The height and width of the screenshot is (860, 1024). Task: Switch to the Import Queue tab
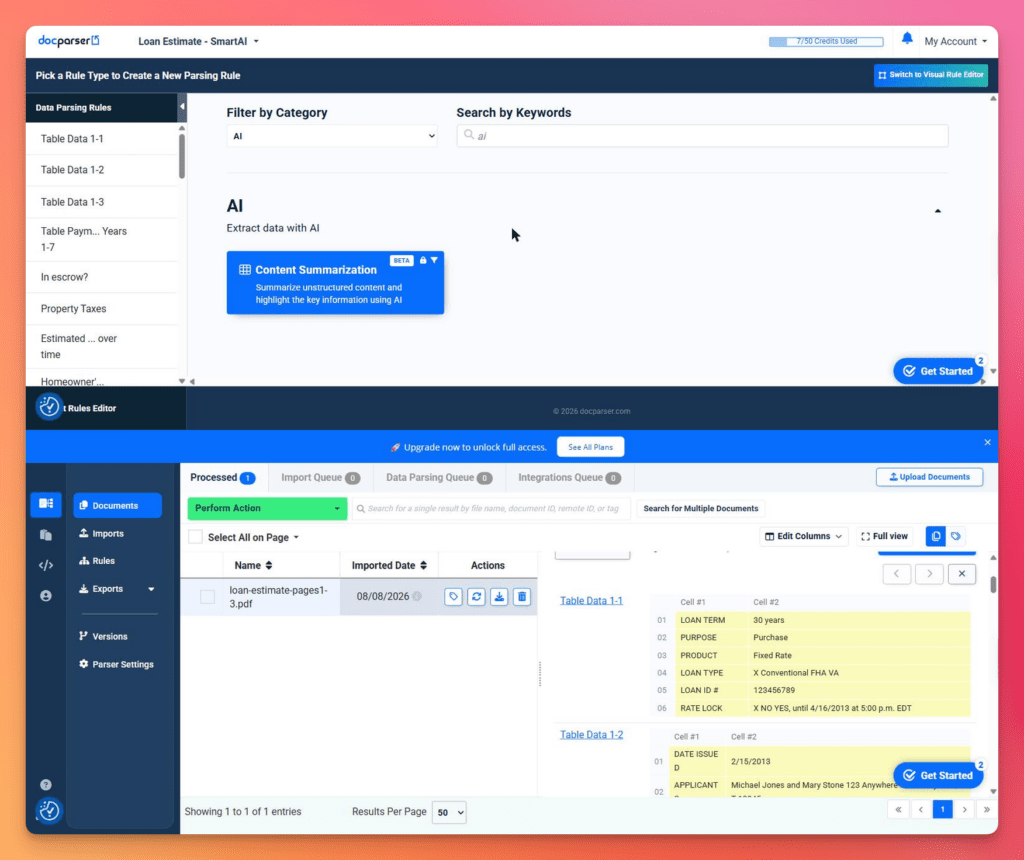click(x=321, y=477)
